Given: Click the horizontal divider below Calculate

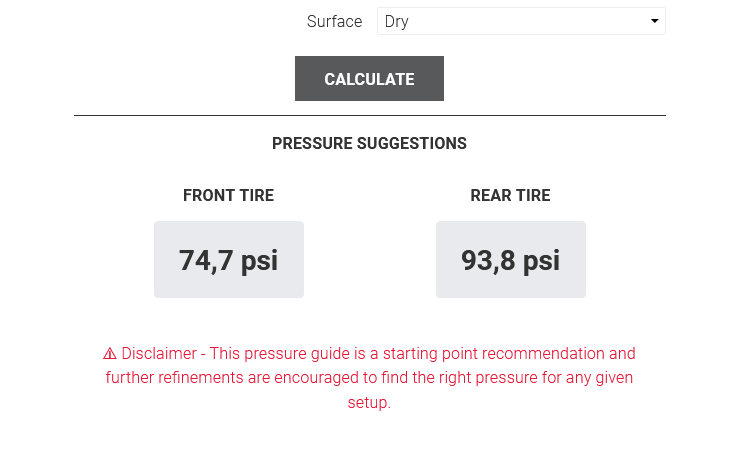Looking at the screenshot, I should pos(369,116).
